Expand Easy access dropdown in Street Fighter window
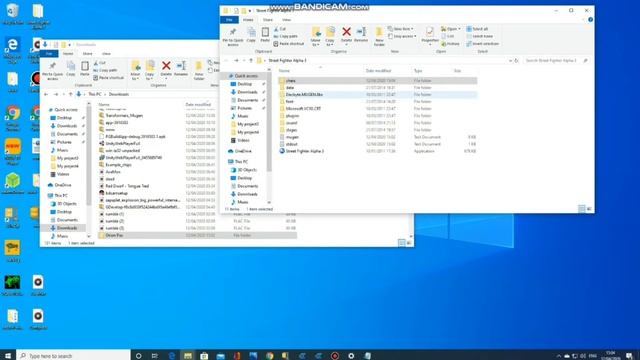The image size is (640, 360). point(402,36)
